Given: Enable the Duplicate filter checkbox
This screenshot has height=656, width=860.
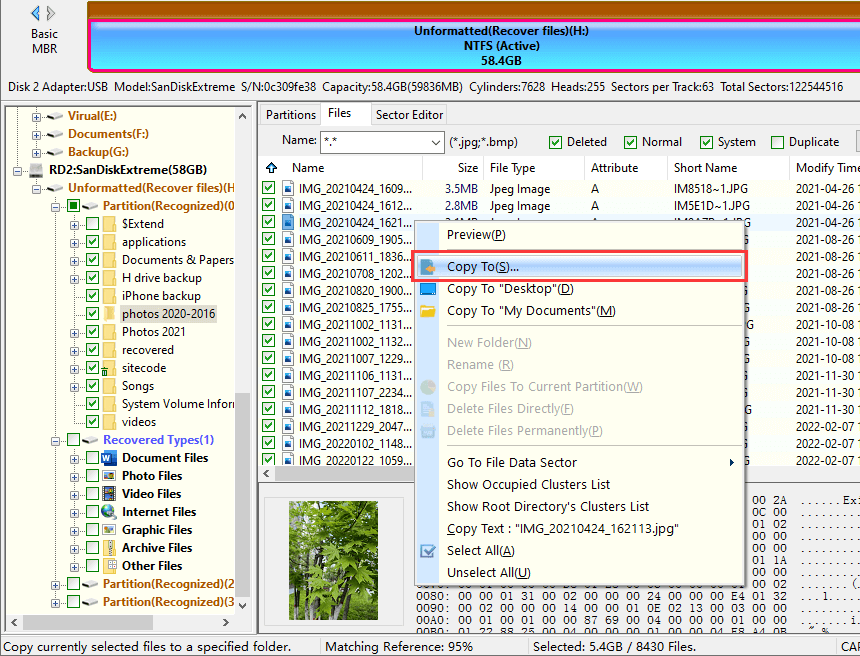Looking at the screenshot, I should pyautogui.click(x=777, y=142).
